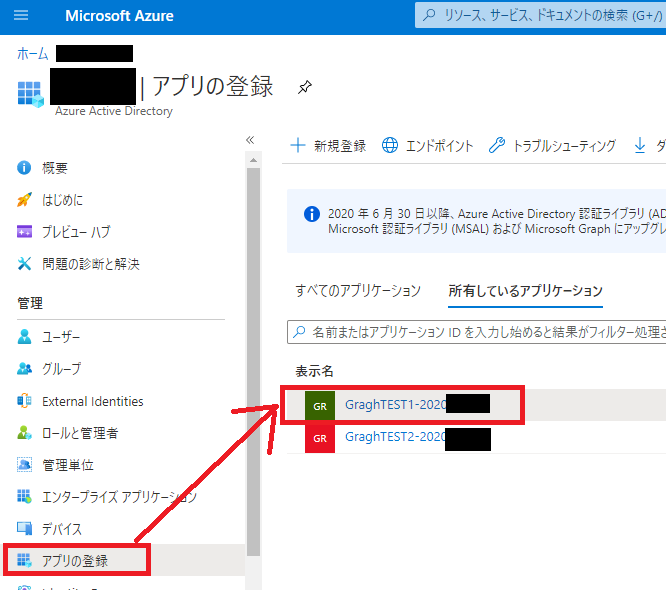The image size is (666, 590).
Task: Focus the resource search box
Action: pyautogui.click(x=540, y=15)
